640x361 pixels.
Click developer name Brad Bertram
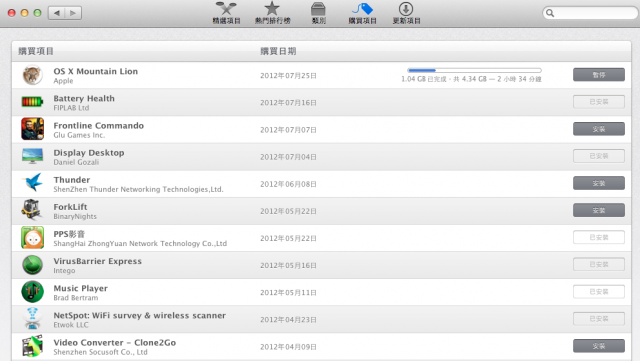[76, 298]
